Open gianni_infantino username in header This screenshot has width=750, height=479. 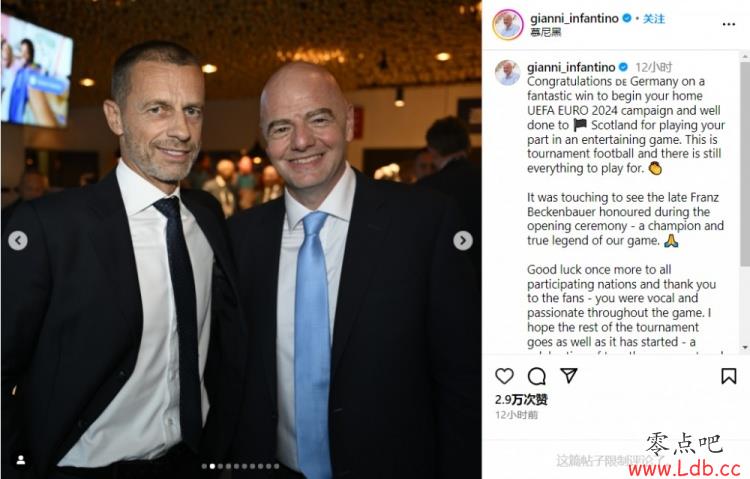[x=574, y=19]
